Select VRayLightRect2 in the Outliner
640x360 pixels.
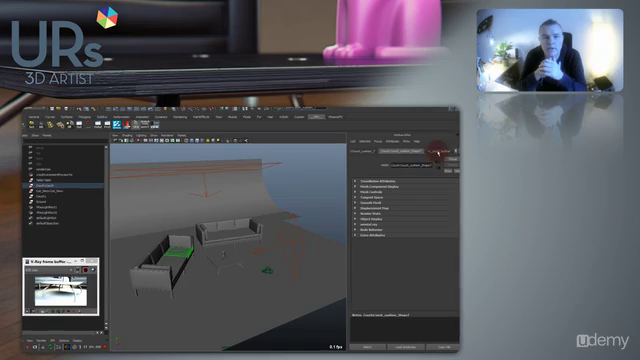point(47,212)
